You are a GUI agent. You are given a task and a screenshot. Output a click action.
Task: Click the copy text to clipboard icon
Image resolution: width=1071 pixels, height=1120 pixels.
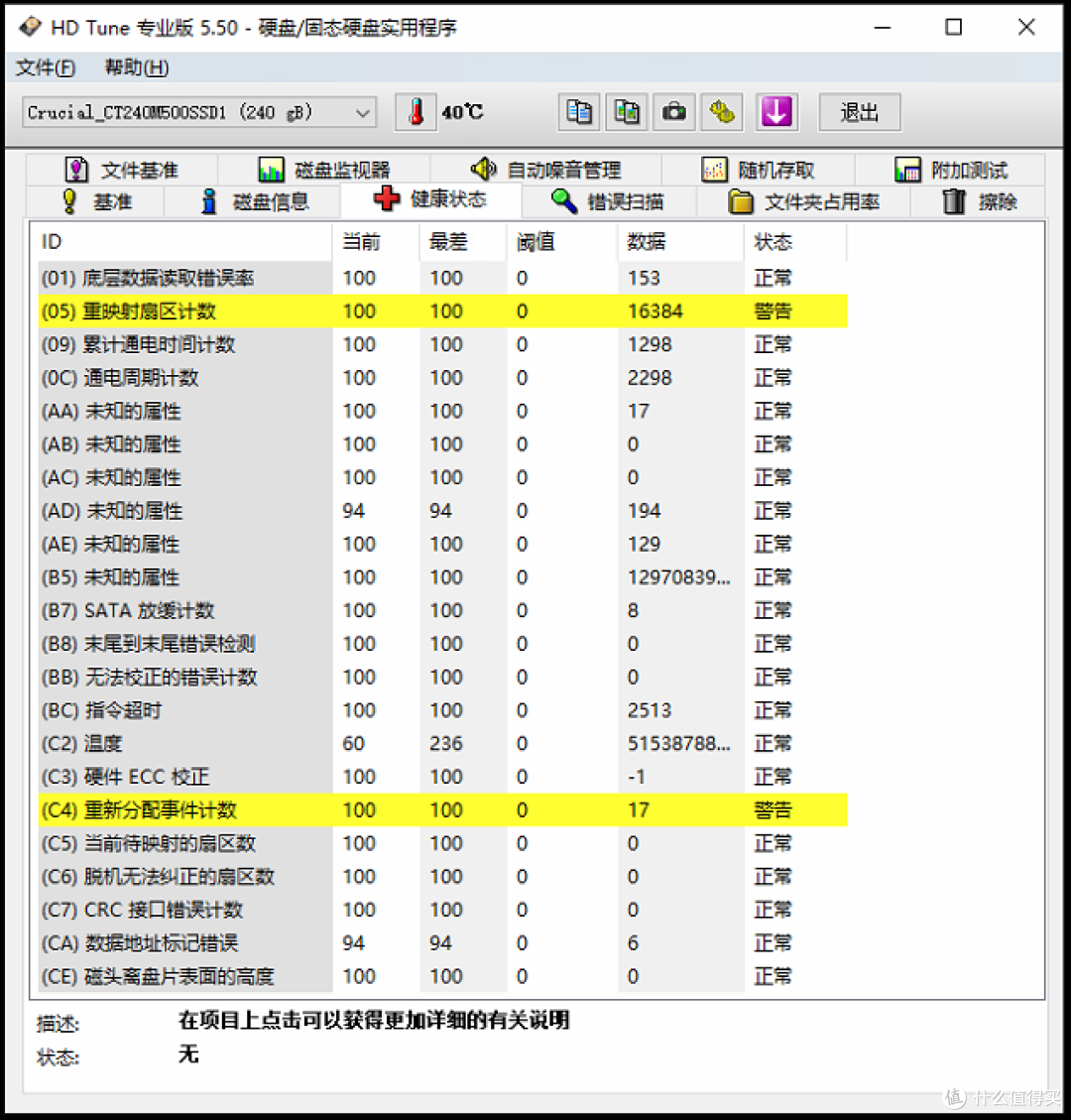coord(579,112)
